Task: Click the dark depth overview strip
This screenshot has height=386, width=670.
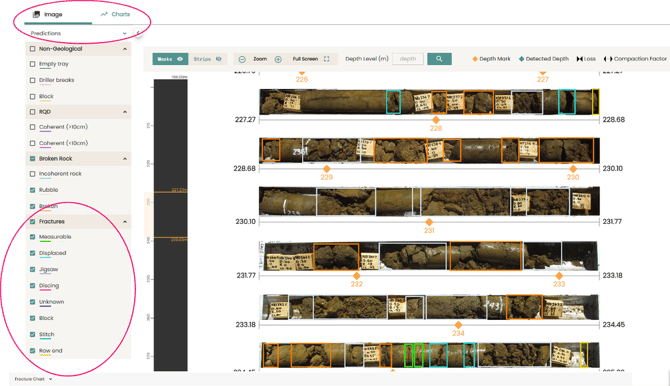Action: click(x=170, y=224)
